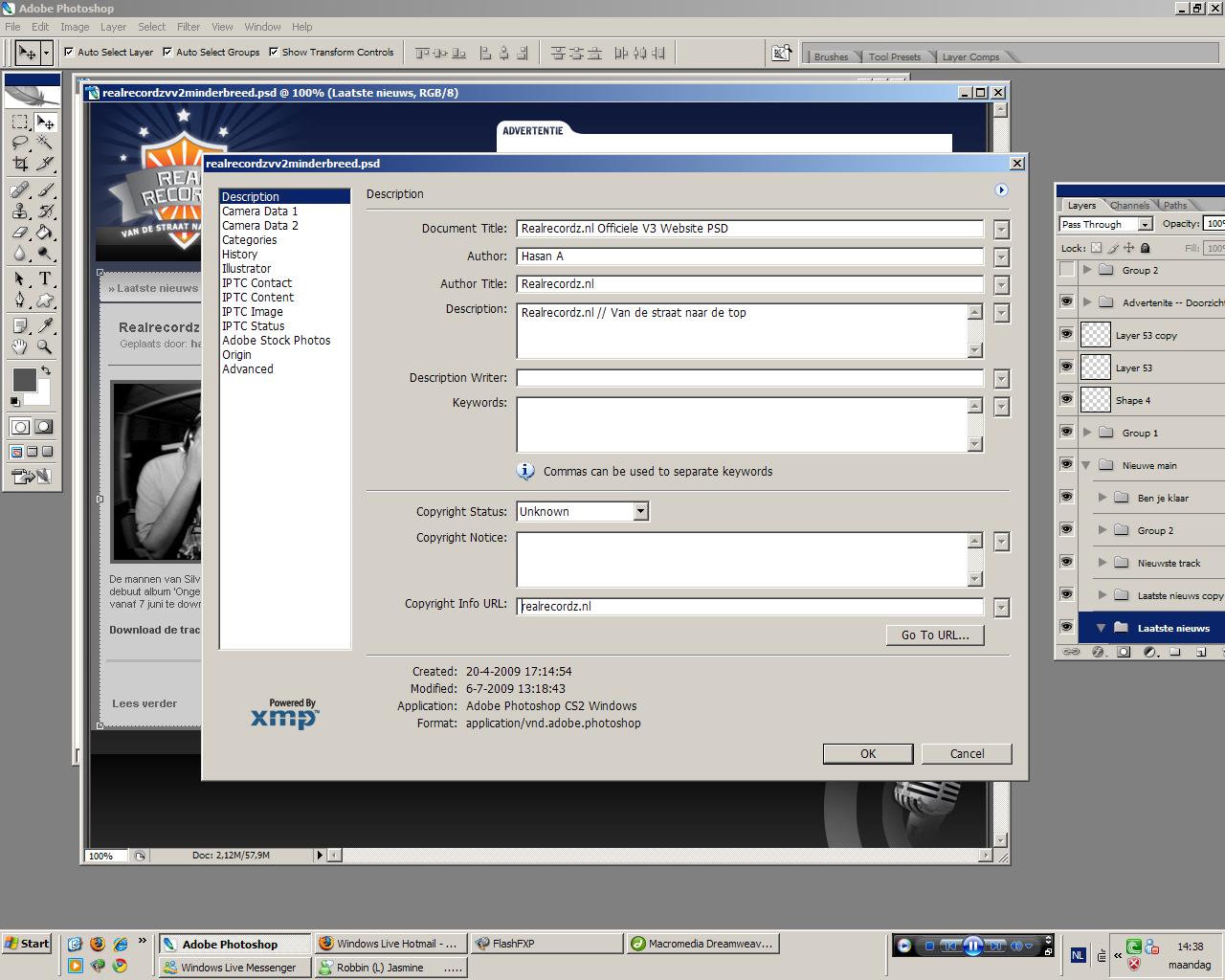Open Document Title field flyout arrow
Viewport: 1225px width, 980px height.
(x=1001, y=230)
